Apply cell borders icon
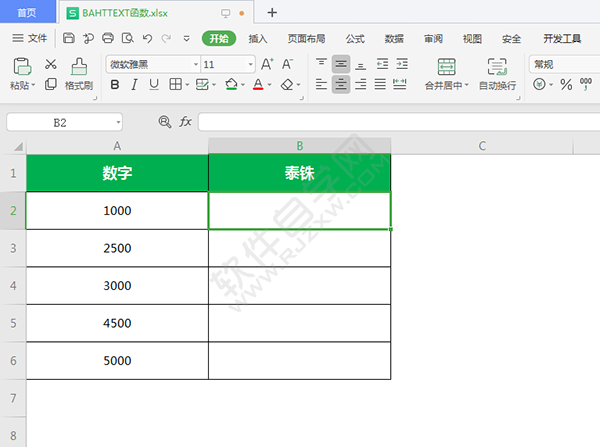 point(175,84)
